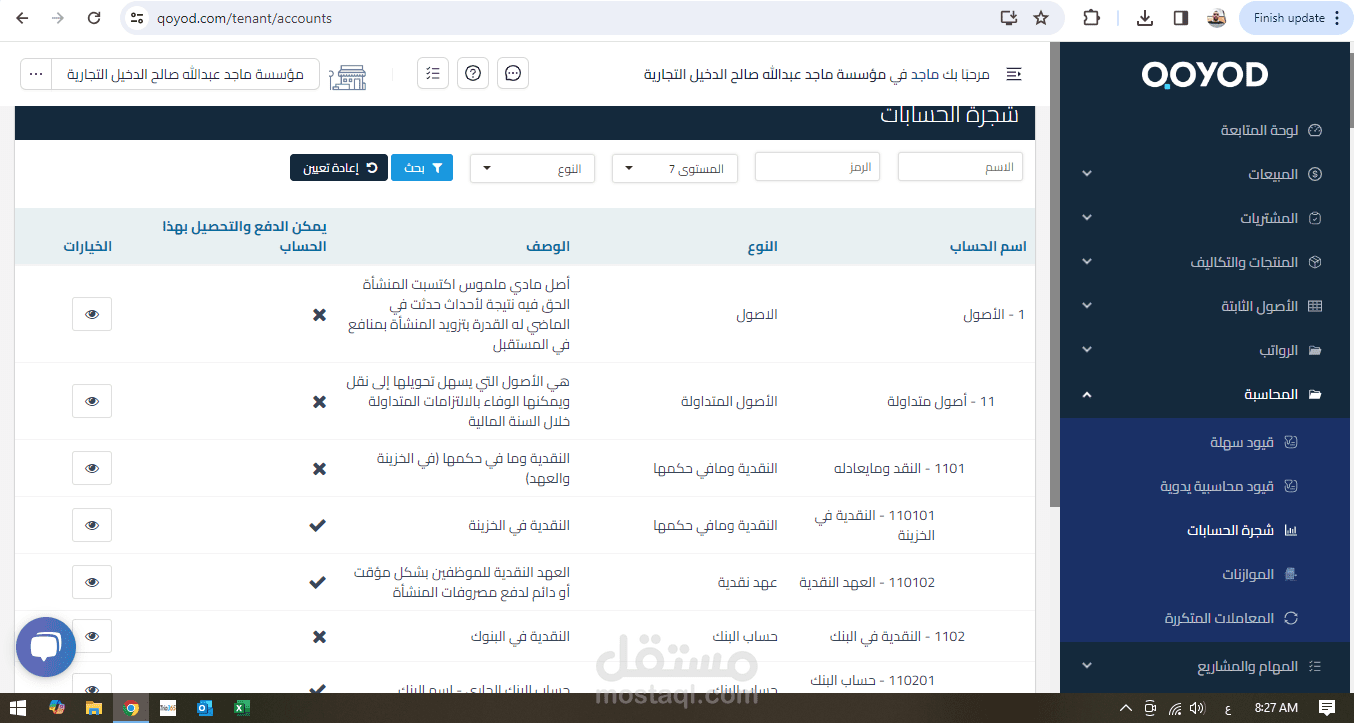Reload the page with refresh icon

93,18
